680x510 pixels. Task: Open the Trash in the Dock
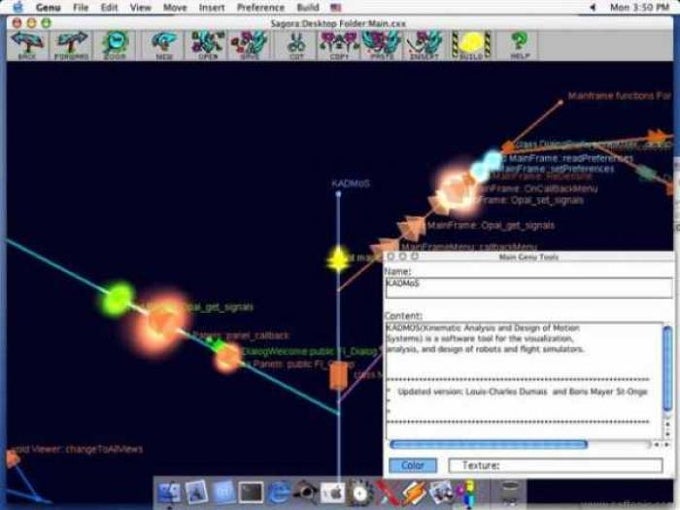[x=510, y=492]
